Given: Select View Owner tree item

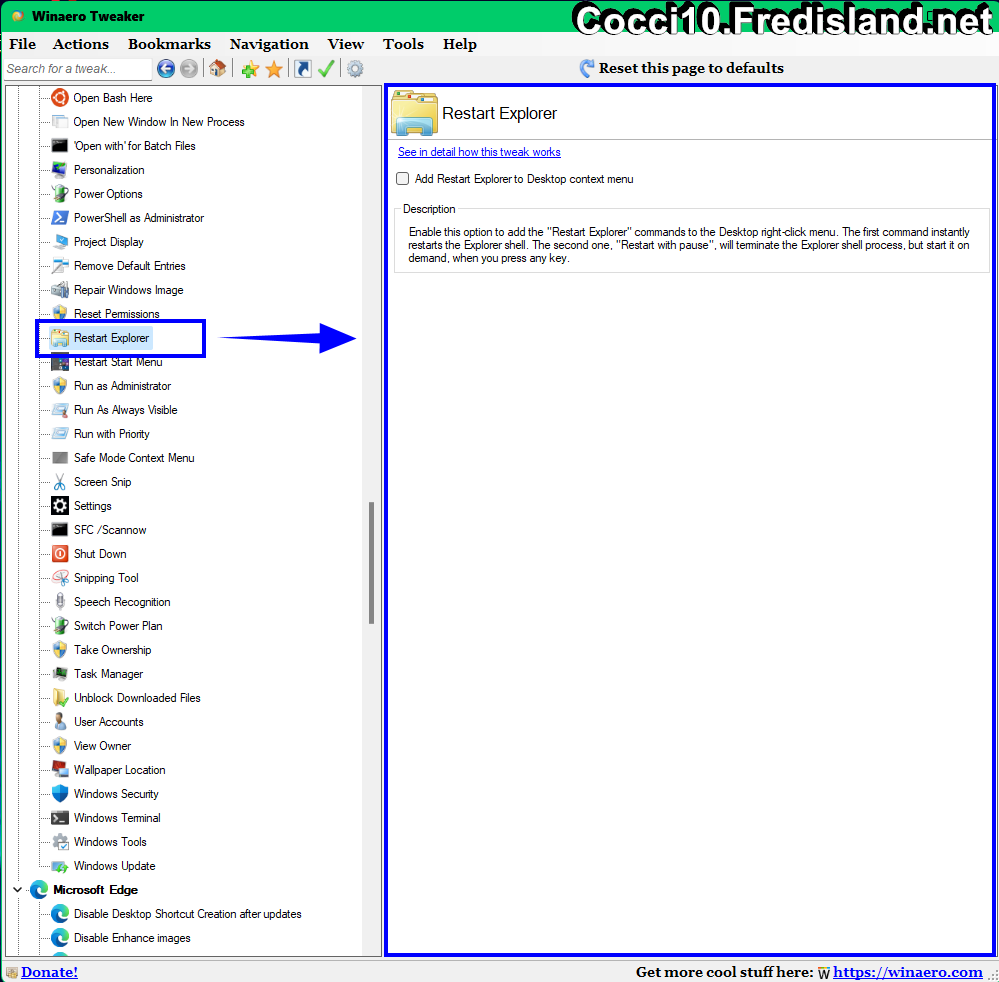Looking at the screenshot, I should point(102,746).
